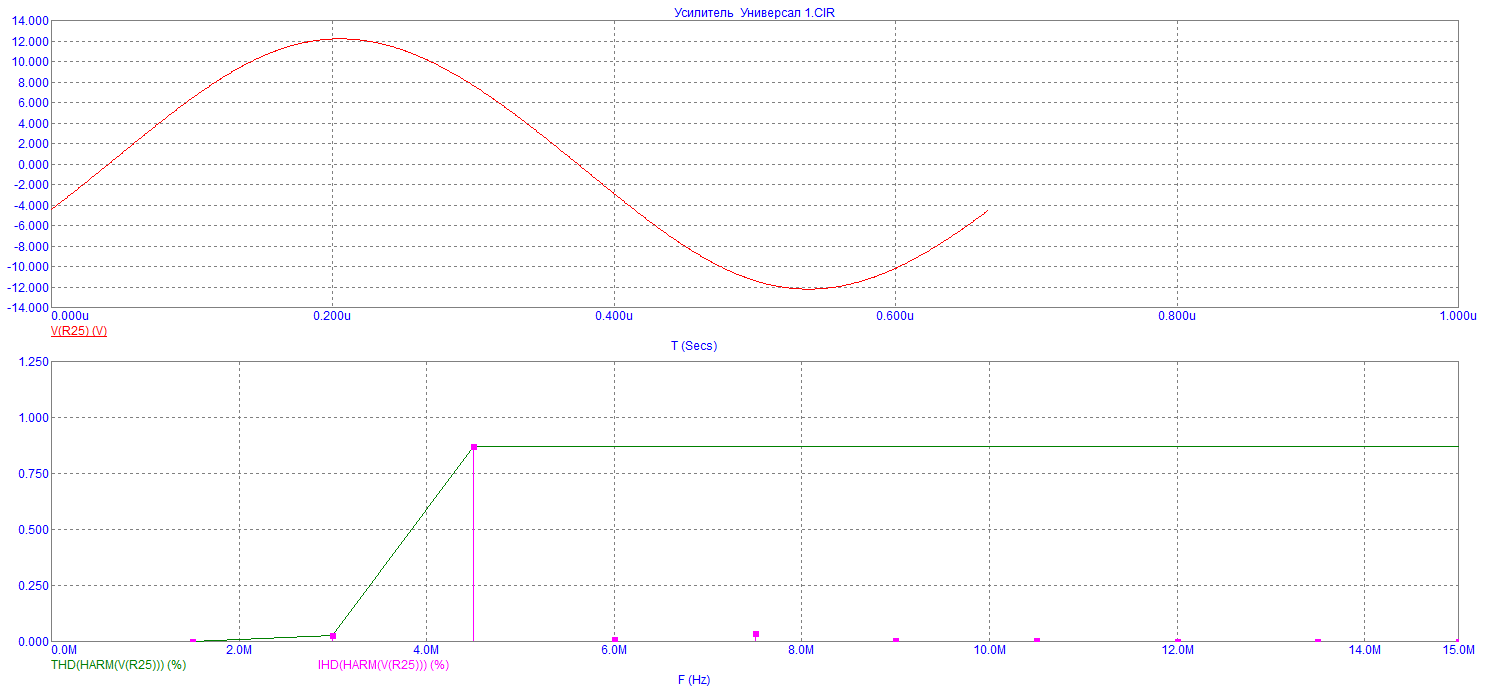This screenshot has width=1490, height=700.
Task: Click the red sine wave's positive peak
Action: click(335, 39)
